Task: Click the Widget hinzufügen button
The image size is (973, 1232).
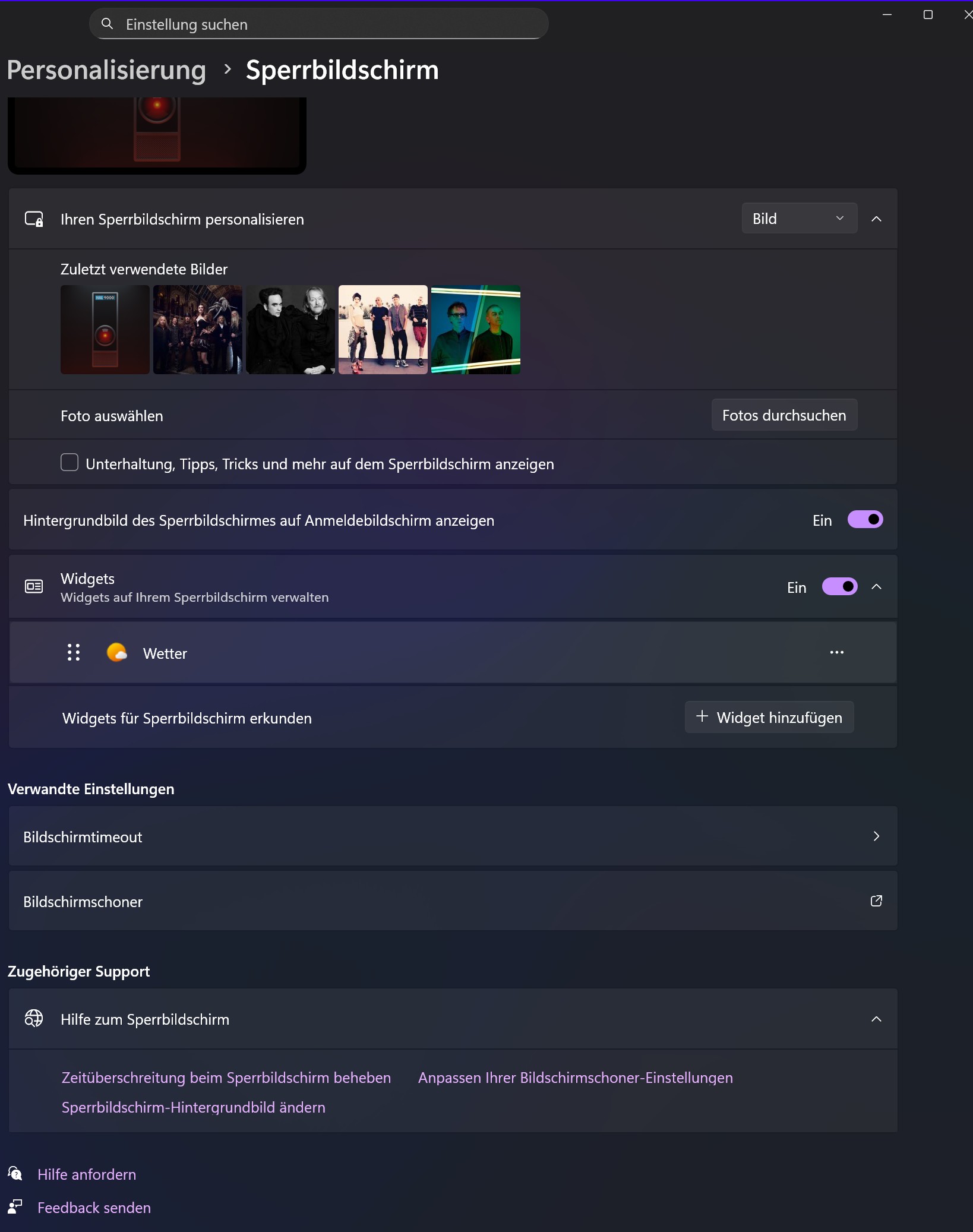Action: pyautogui.click(x=769, y=717)
